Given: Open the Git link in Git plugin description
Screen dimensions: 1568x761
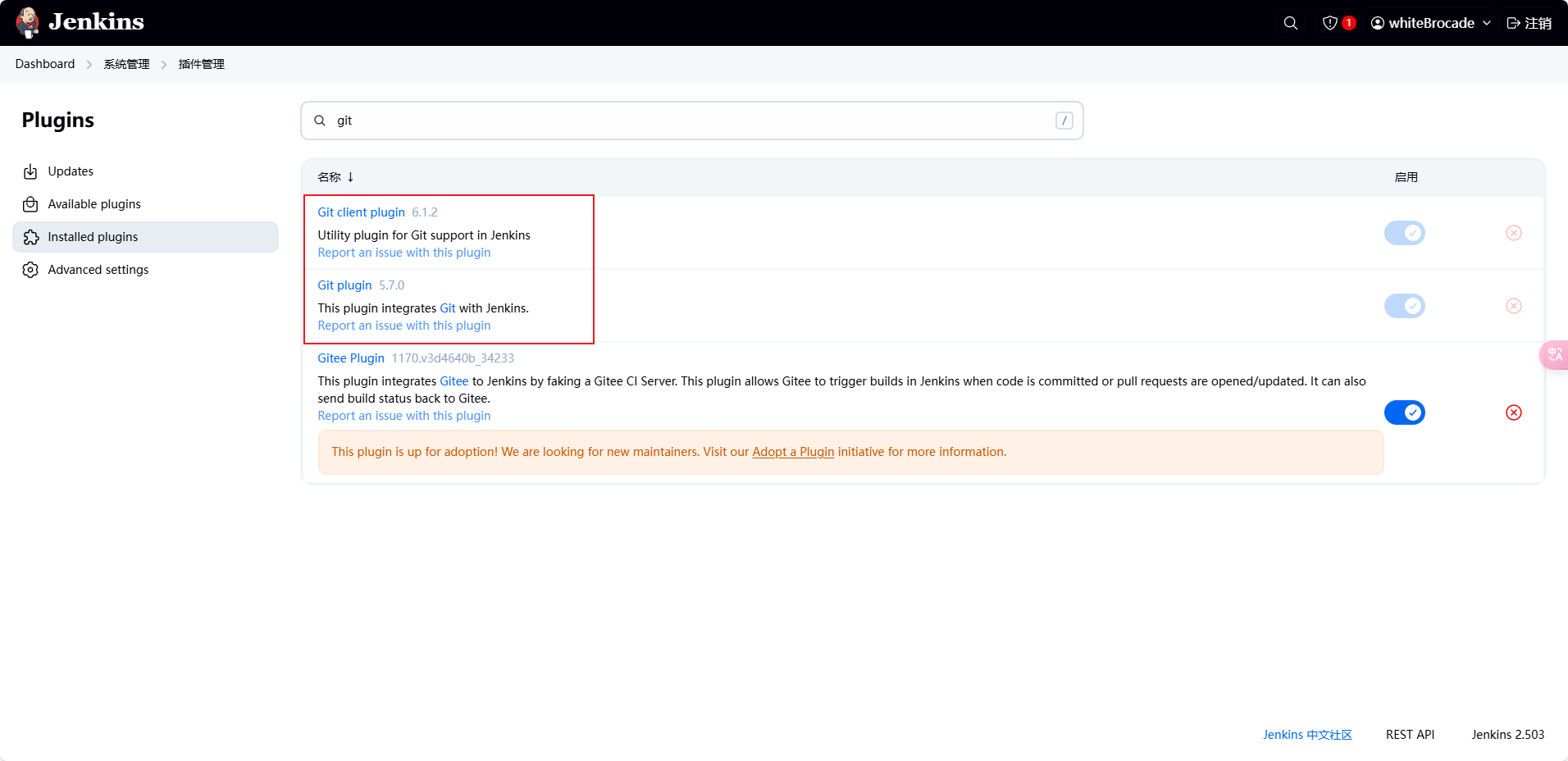Looking at the screenshot, I should coord(448,308).
